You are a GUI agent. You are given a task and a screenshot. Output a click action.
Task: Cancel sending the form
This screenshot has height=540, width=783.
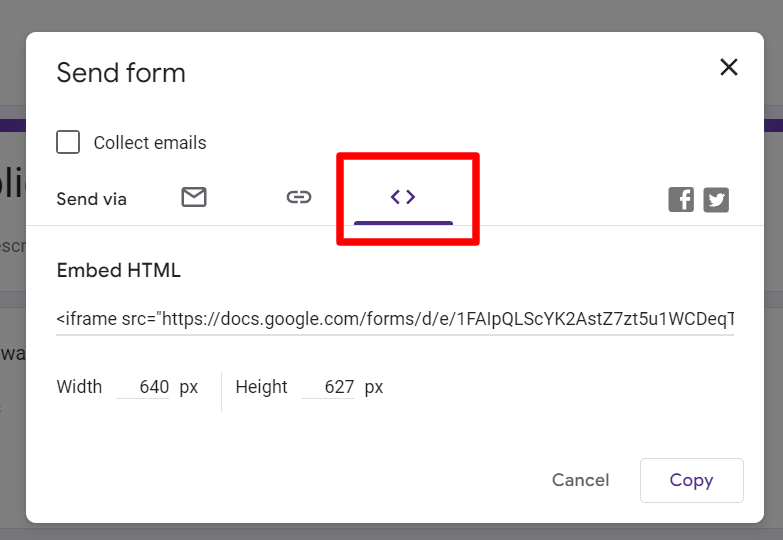580,480
